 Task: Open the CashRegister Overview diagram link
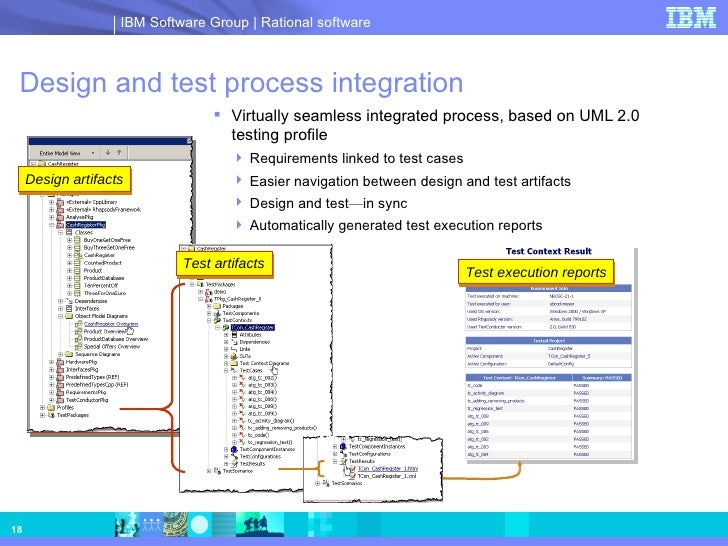[111, 324]
